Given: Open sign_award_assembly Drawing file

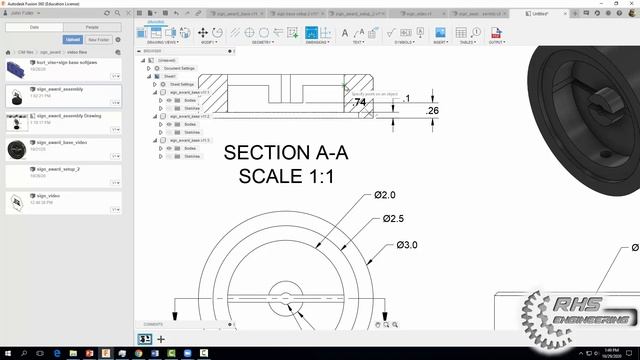Looking at the screenshot, I should pos(64,122).
